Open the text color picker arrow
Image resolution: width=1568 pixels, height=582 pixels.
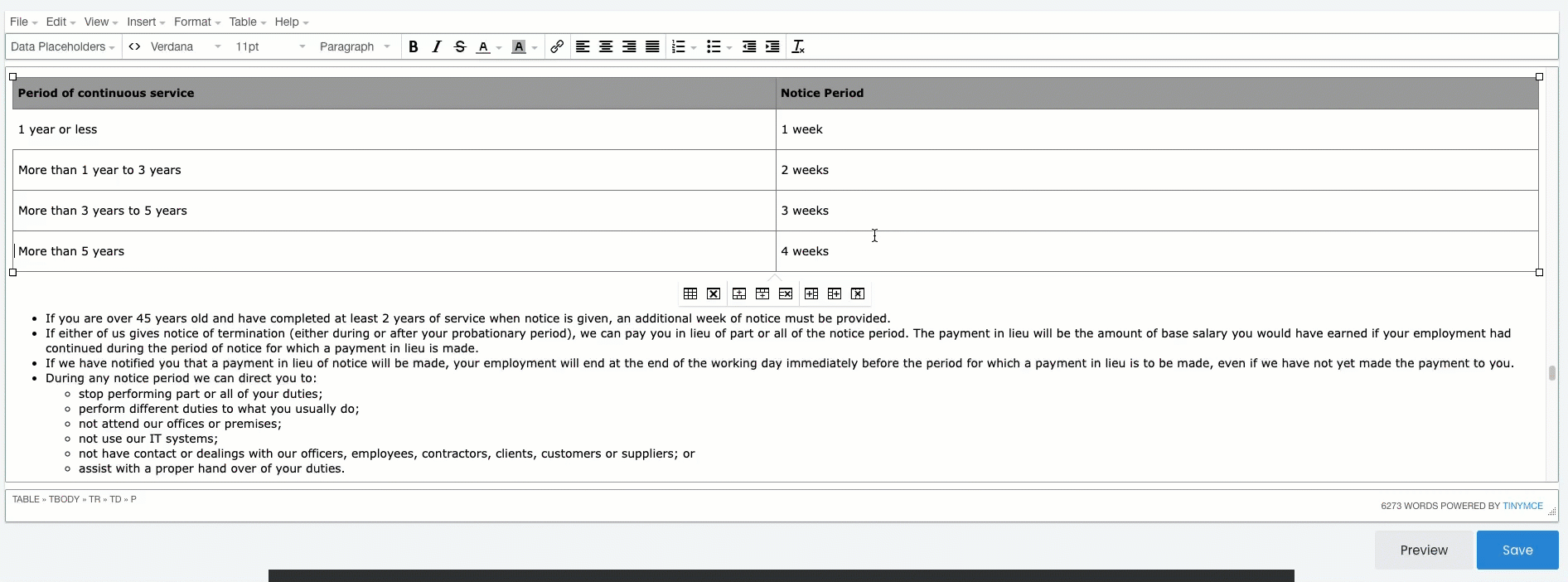(499, 47)
